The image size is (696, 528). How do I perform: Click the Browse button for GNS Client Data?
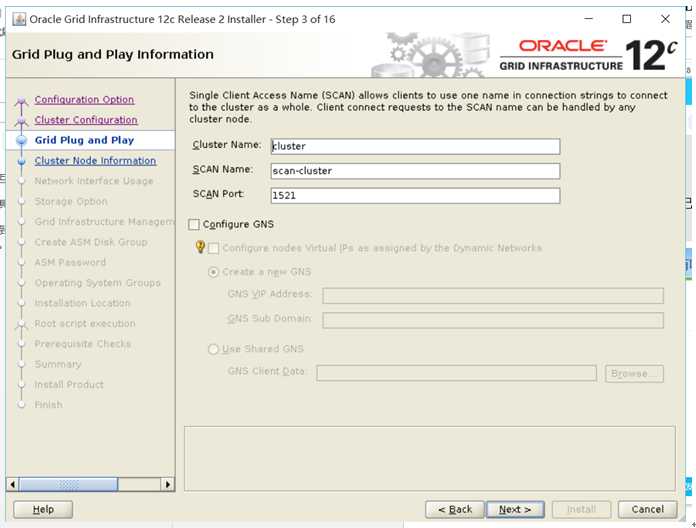pyautogui.click(x=634, y=374)
